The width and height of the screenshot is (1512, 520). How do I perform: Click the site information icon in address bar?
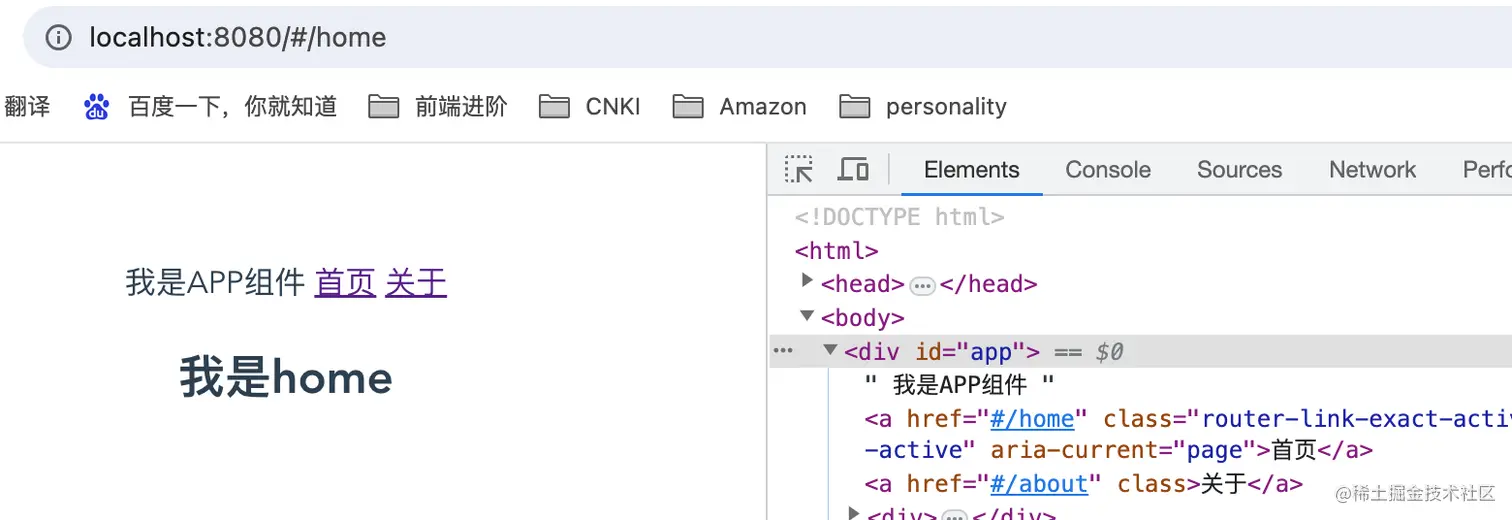(x=59, y=38)
